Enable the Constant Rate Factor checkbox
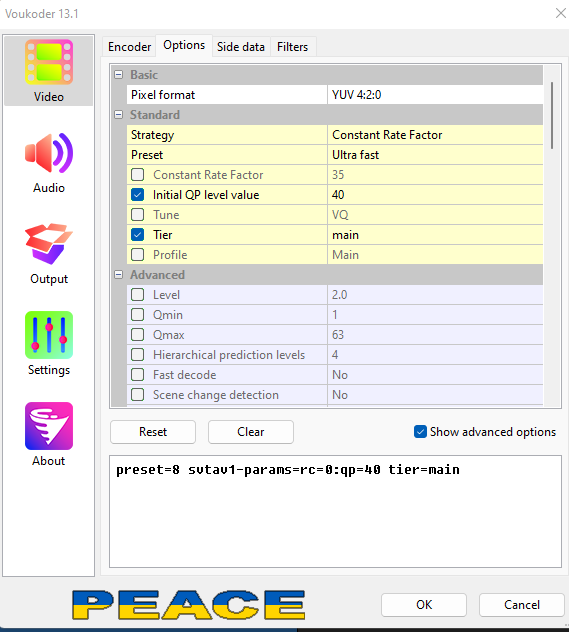The height and width of the screenshot is (632, 569). pos(137,175)
